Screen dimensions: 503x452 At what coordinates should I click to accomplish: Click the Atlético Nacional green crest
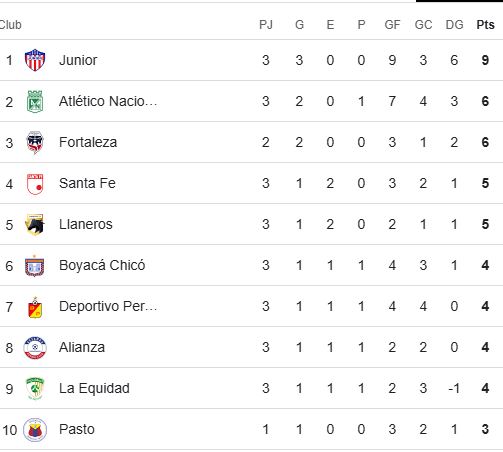click(35, 101)
